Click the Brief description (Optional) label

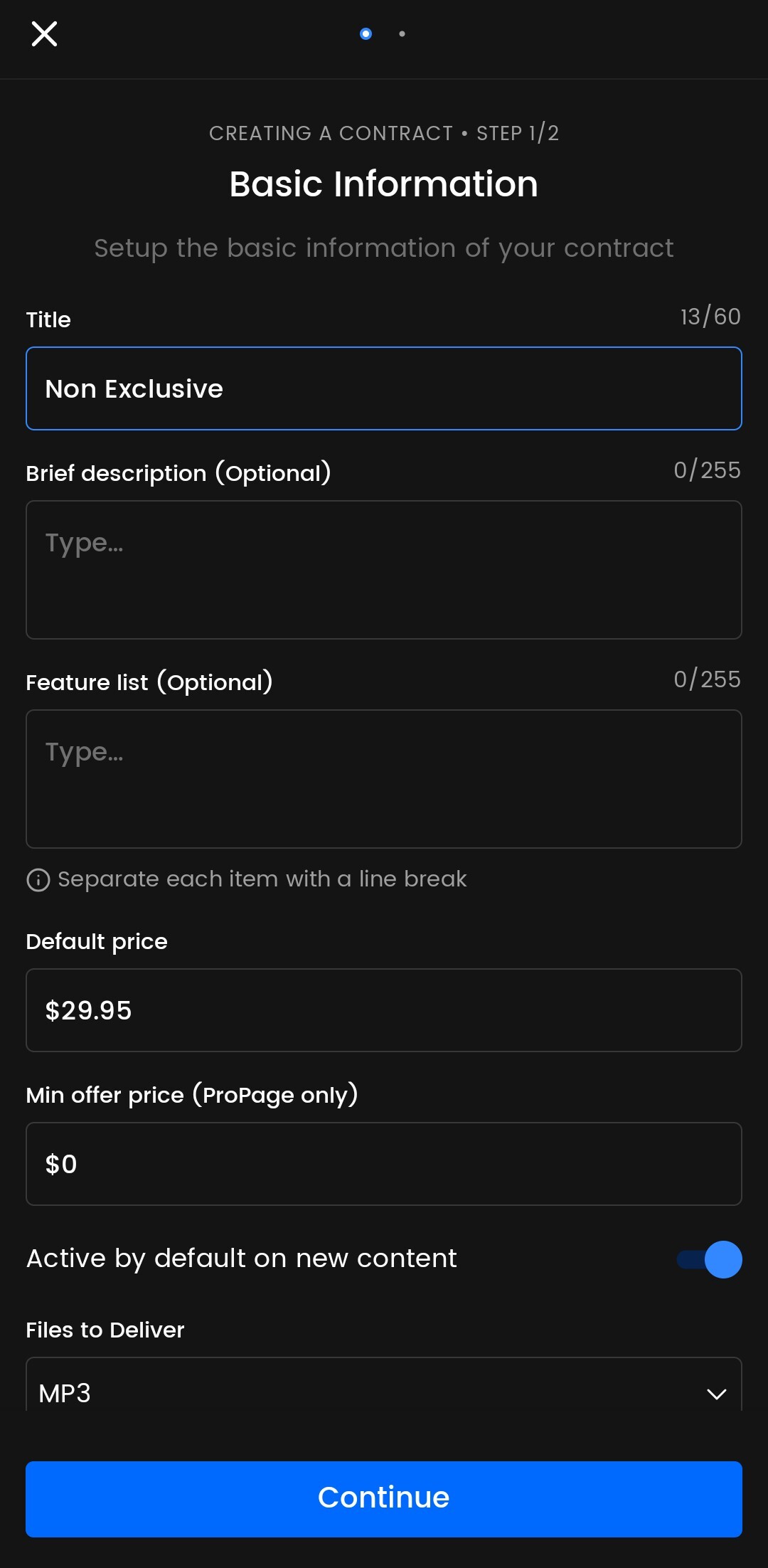178,473
